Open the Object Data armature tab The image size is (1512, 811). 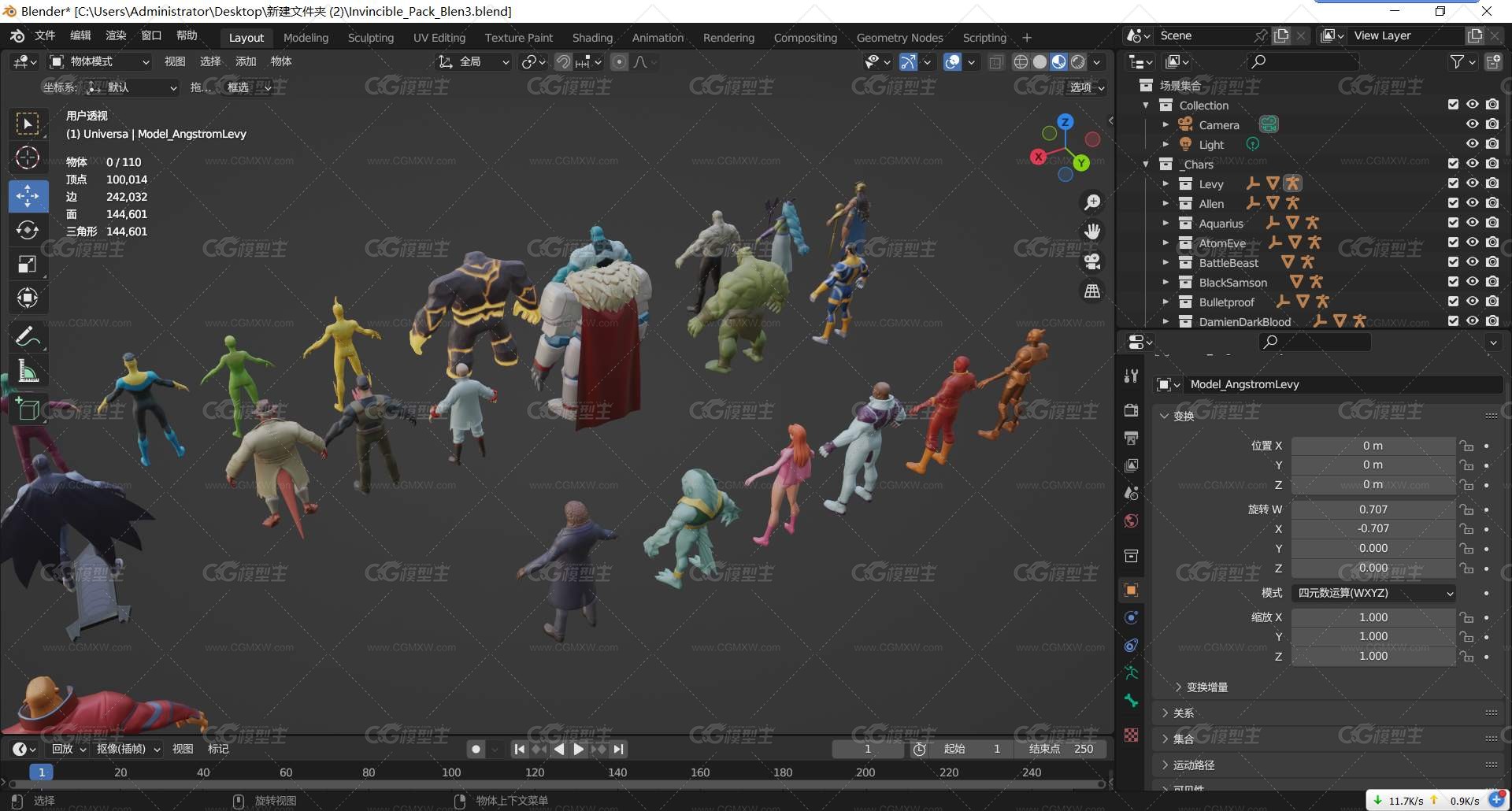coord(1131,672)
